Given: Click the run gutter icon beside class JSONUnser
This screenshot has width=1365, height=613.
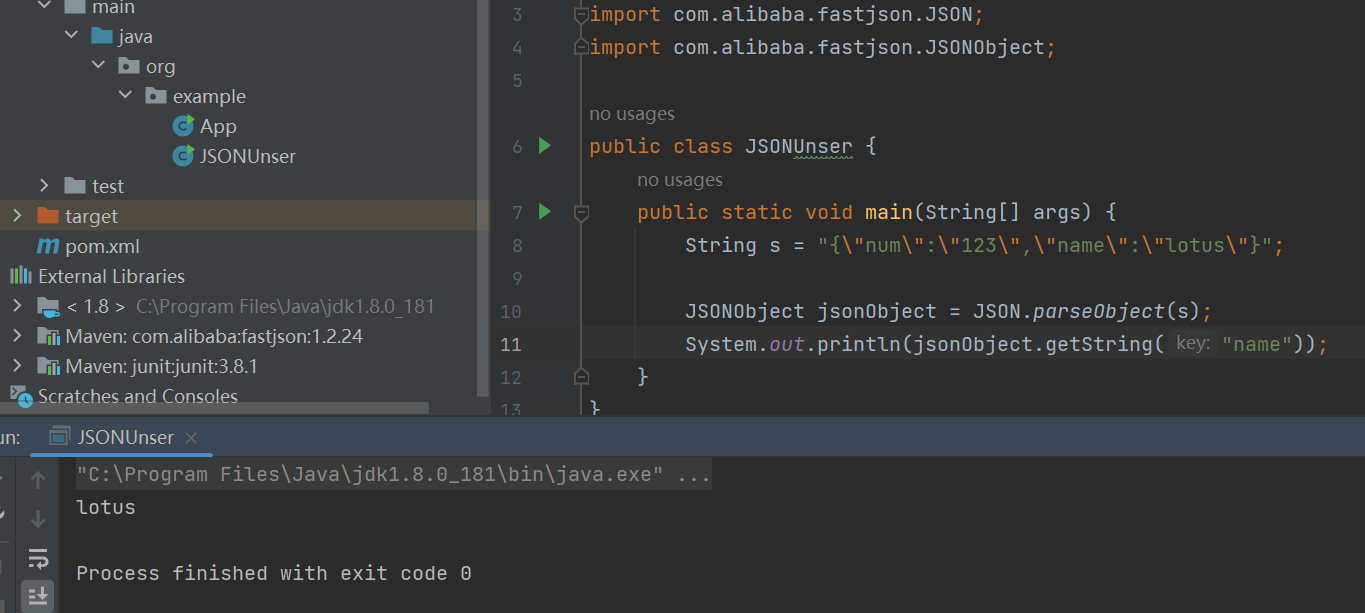Looking at the screenshot, I should click(x=545, y=146).
